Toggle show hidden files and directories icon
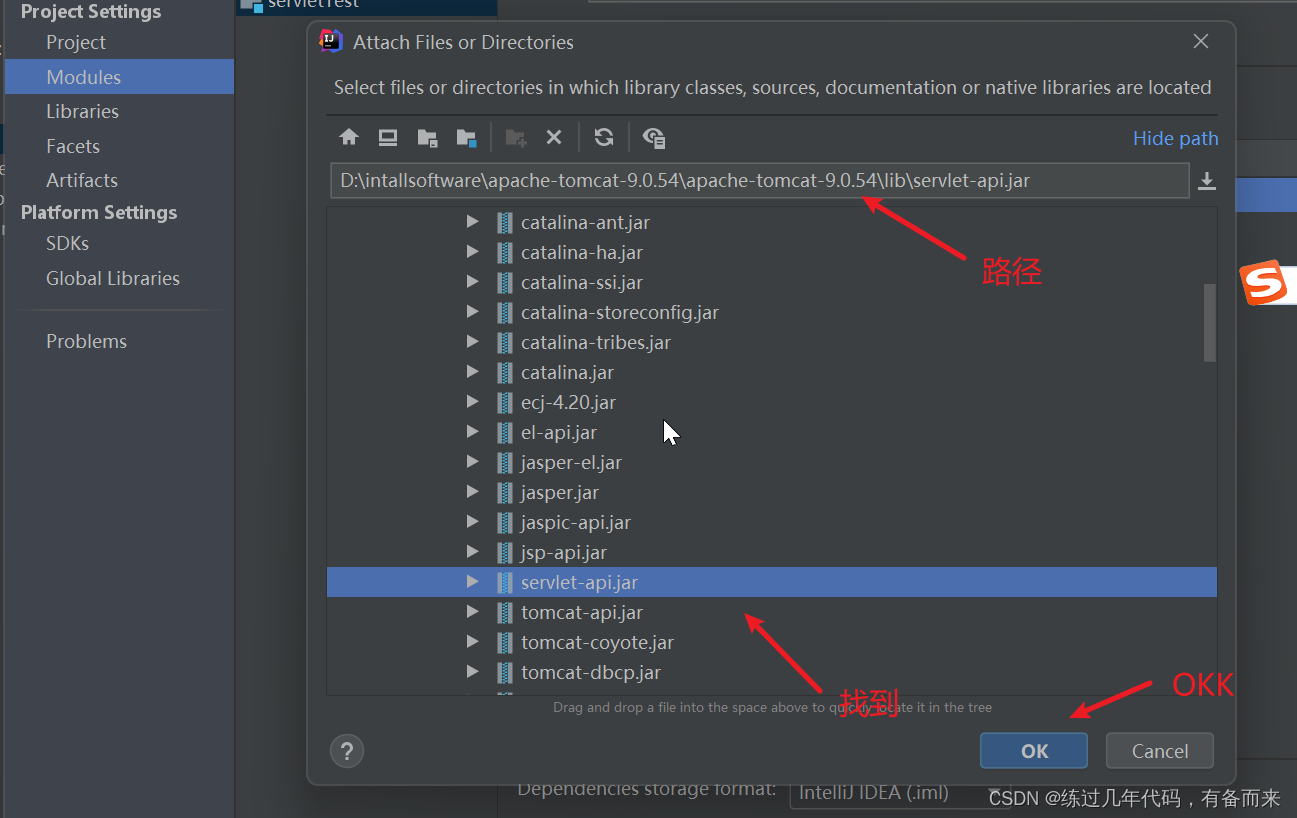Image resolution: width=1297 pixels, height=818 pixels. click(x=654, y=138)
